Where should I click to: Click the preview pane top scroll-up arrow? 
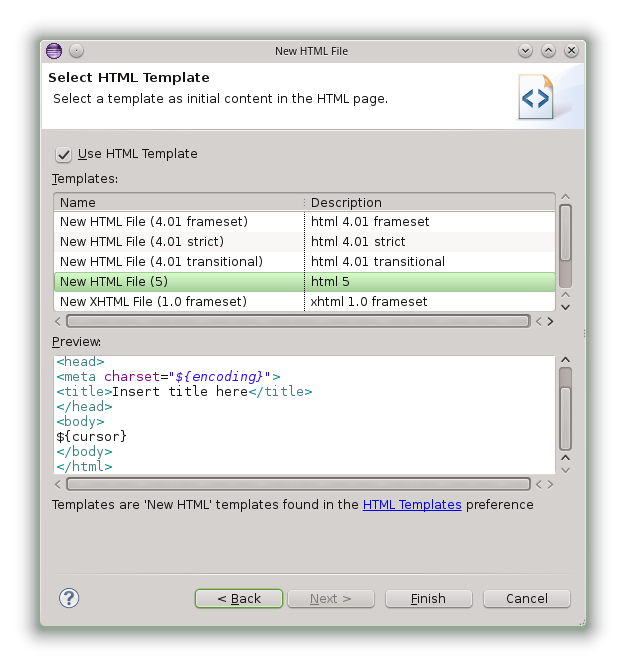[x=565, y=360]
